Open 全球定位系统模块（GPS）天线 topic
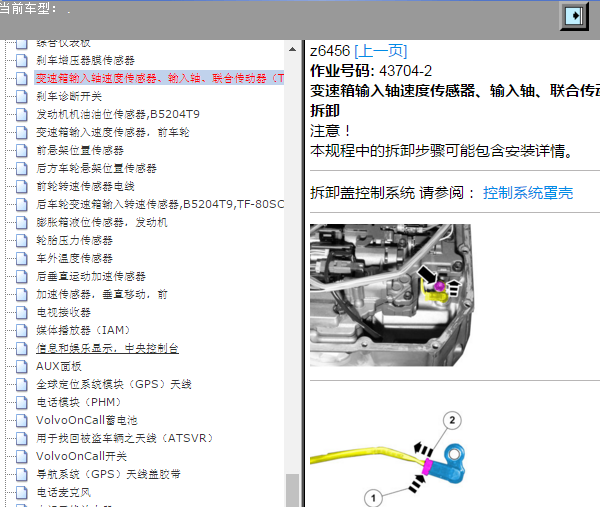The image size is (600, 507). pyautogui.click(x=114, y=384)
